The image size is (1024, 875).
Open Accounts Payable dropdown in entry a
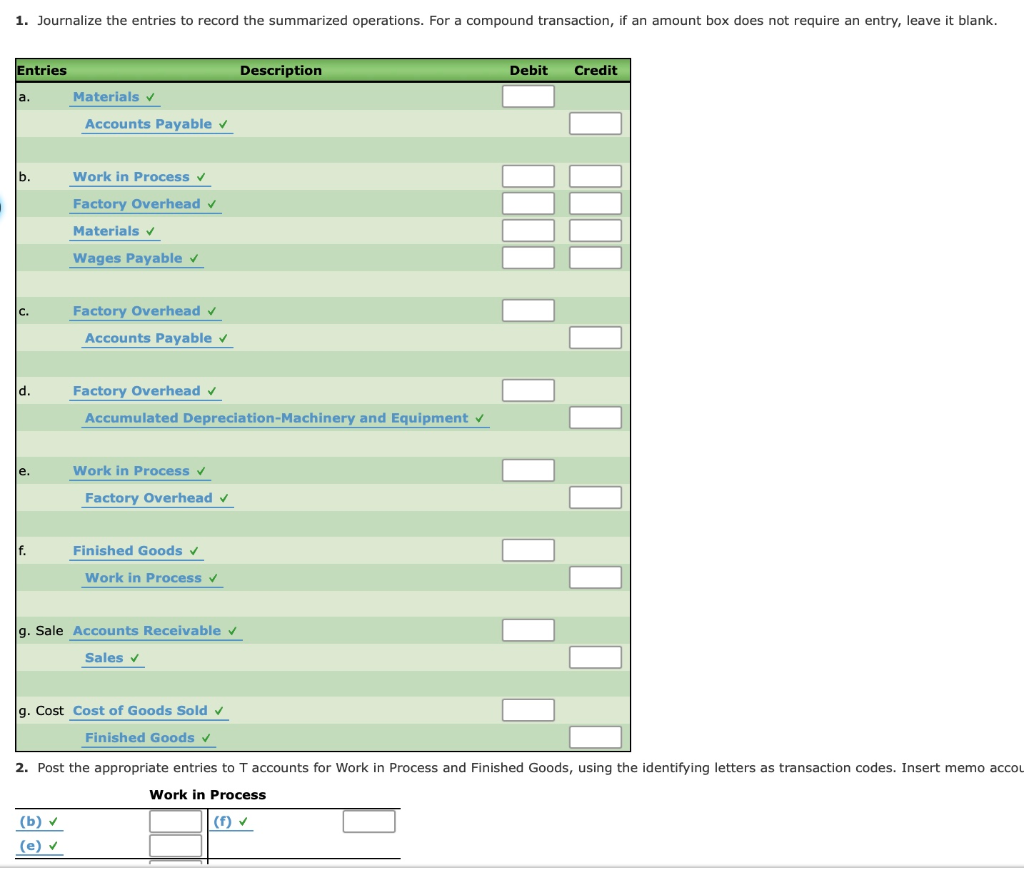157,124
